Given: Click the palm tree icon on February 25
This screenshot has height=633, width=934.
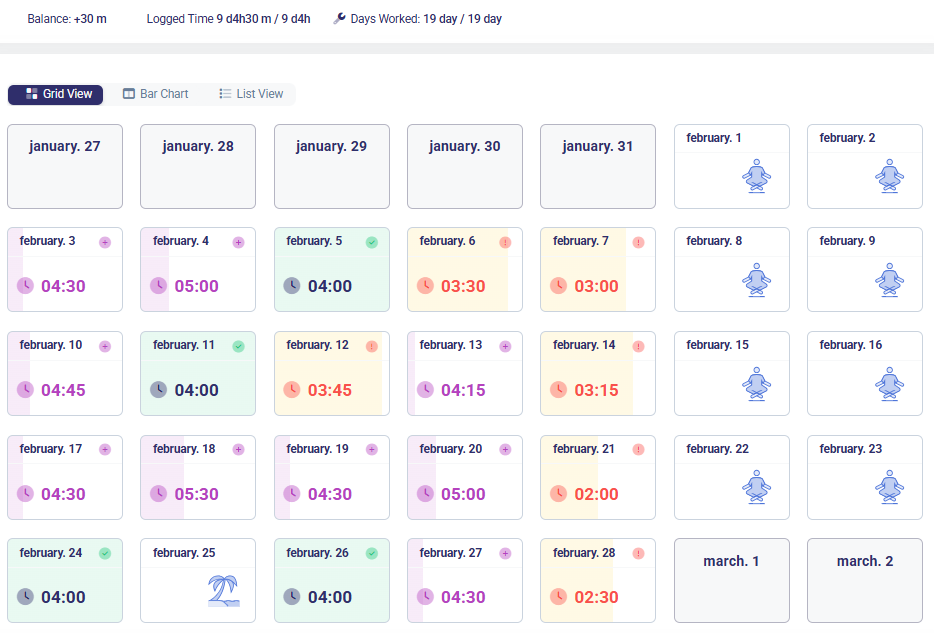Looking at the screenshot, I should (223, 590).
